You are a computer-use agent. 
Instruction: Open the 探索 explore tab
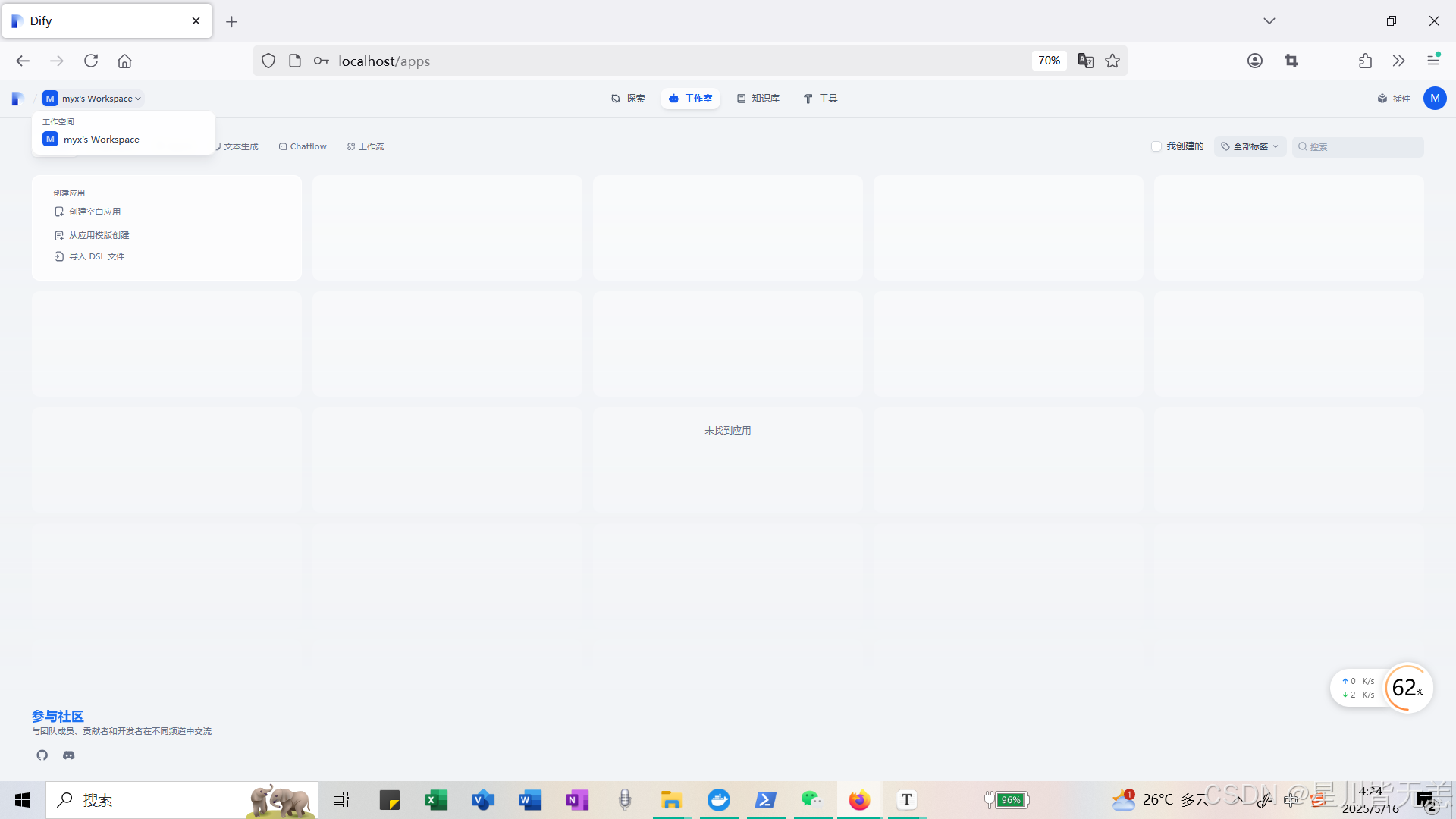(628, 99)
